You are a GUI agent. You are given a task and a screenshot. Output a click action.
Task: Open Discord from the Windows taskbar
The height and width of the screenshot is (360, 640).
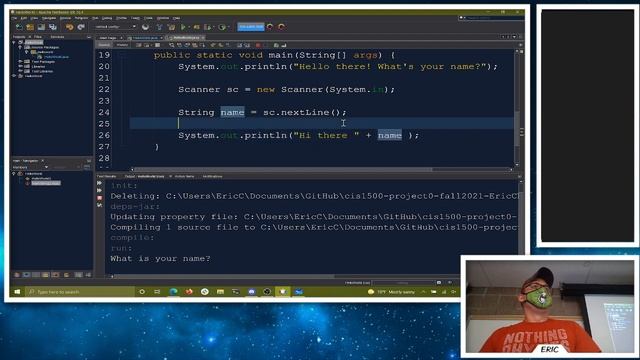tap(251, 291)
